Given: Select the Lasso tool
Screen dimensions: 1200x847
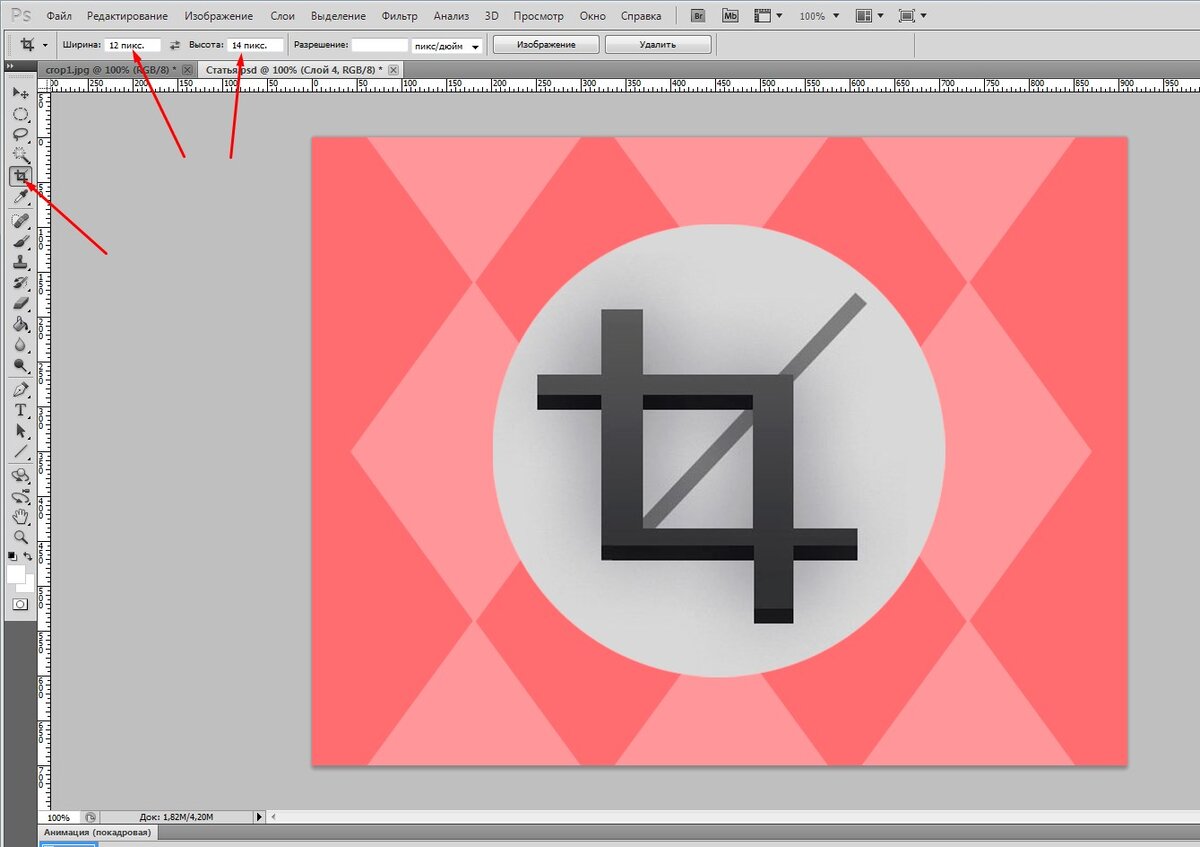Looking at the screenshot, I should 20,134.
